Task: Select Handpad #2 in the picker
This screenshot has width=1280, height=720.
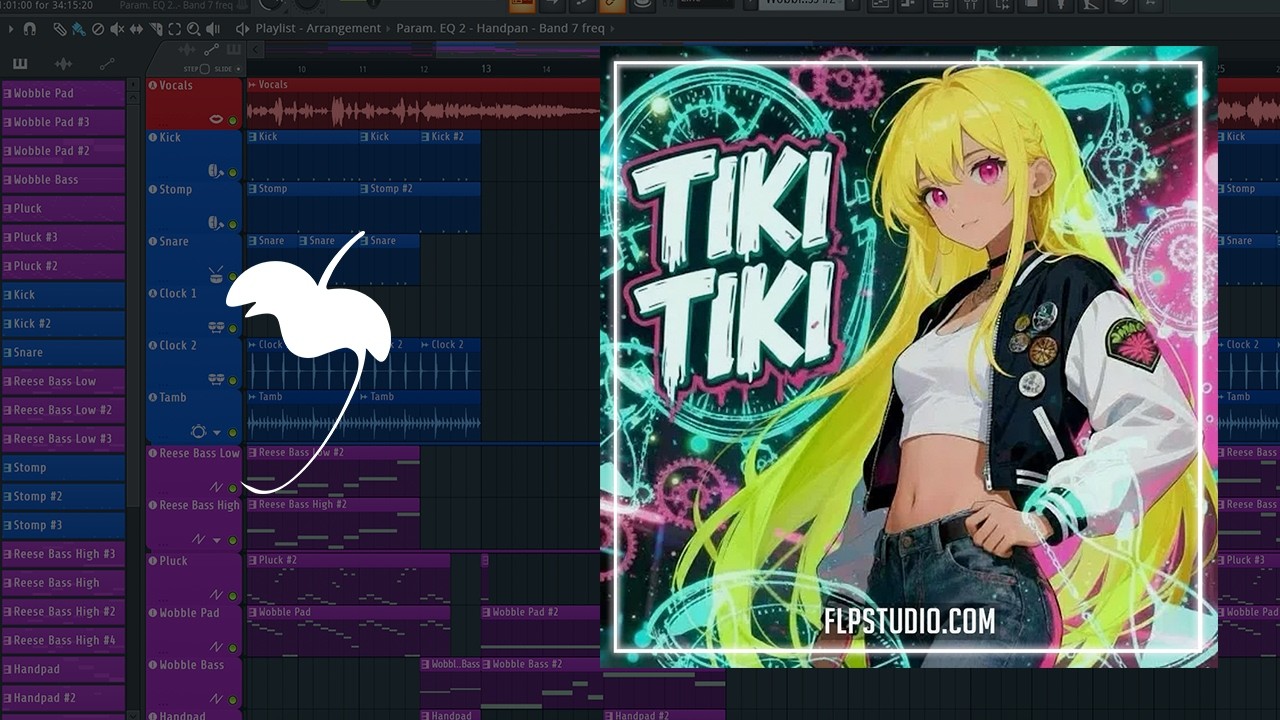Action: 63,698
